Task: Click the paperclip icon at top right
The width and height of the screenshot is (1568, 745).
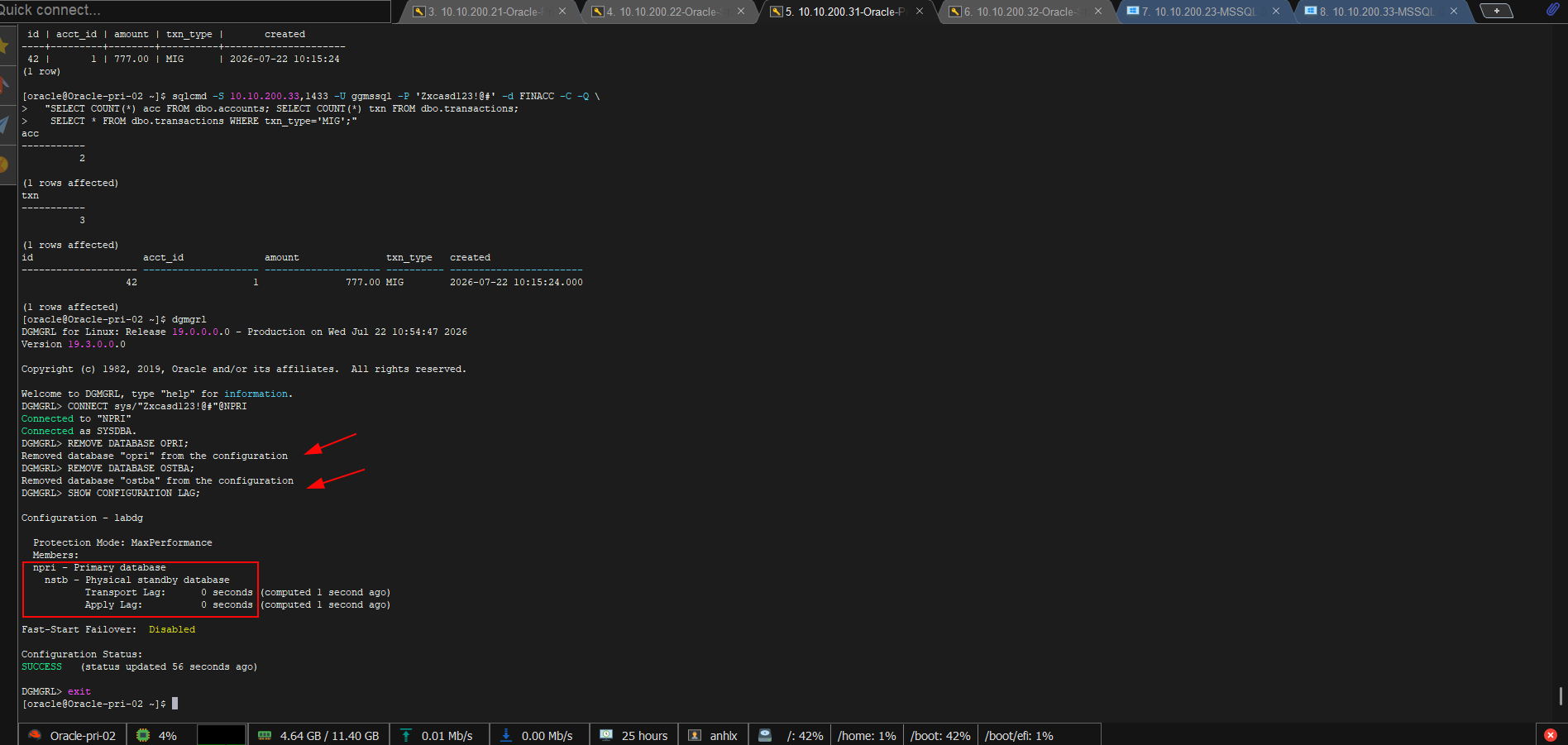Action: click(1552, 10)
